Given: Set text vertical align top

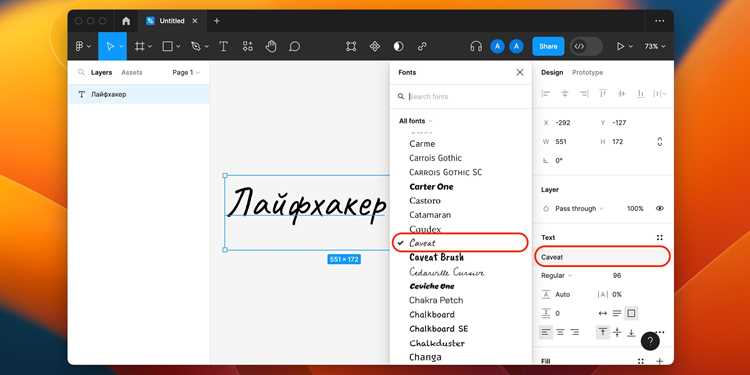Looking at the screenshot, I should tap(603, 332).
